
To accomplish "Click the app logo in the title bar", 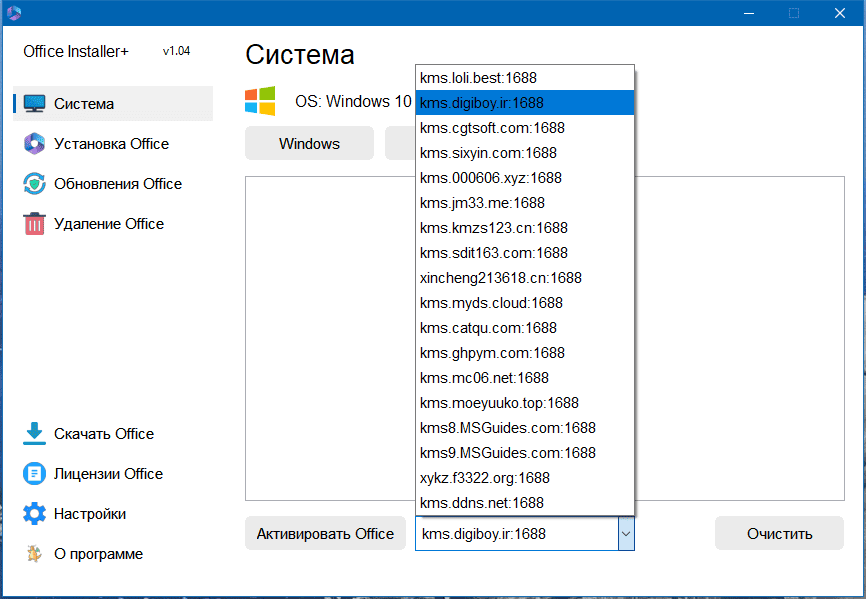I will [x=14, y=13].
